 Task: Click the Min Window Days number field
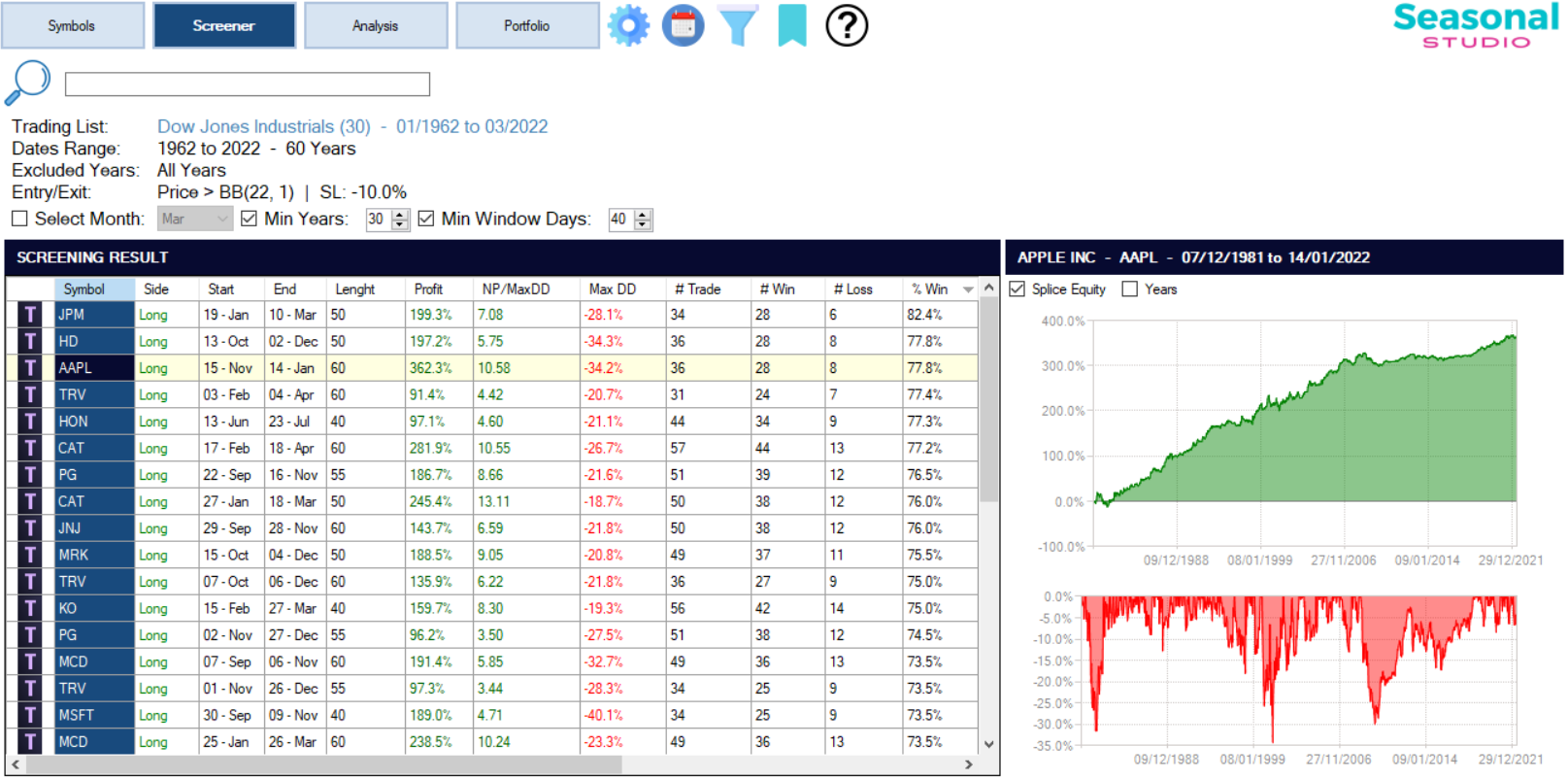[x=620, y=219]
